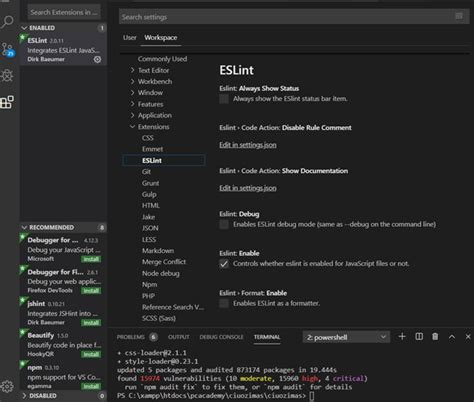This screenshot has height=402, width=474.
Task: Open the Extensions view icon
Action: point(7,102)
